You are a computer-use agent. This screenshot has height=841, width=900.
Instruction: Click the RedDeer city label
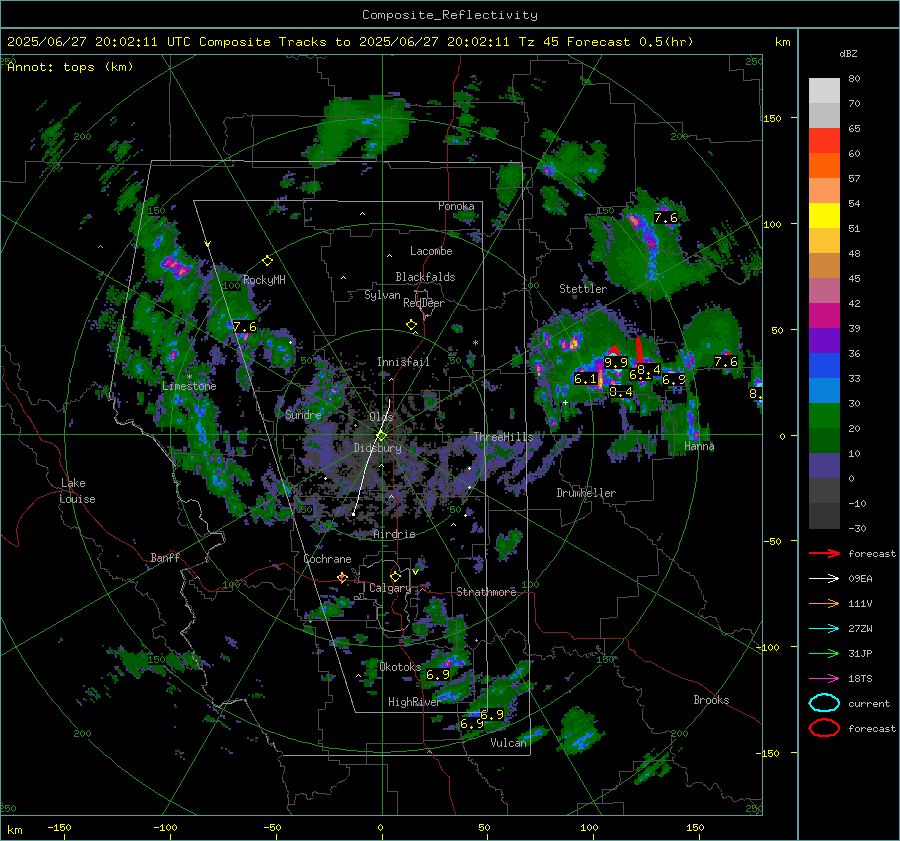tap(424, 303)
